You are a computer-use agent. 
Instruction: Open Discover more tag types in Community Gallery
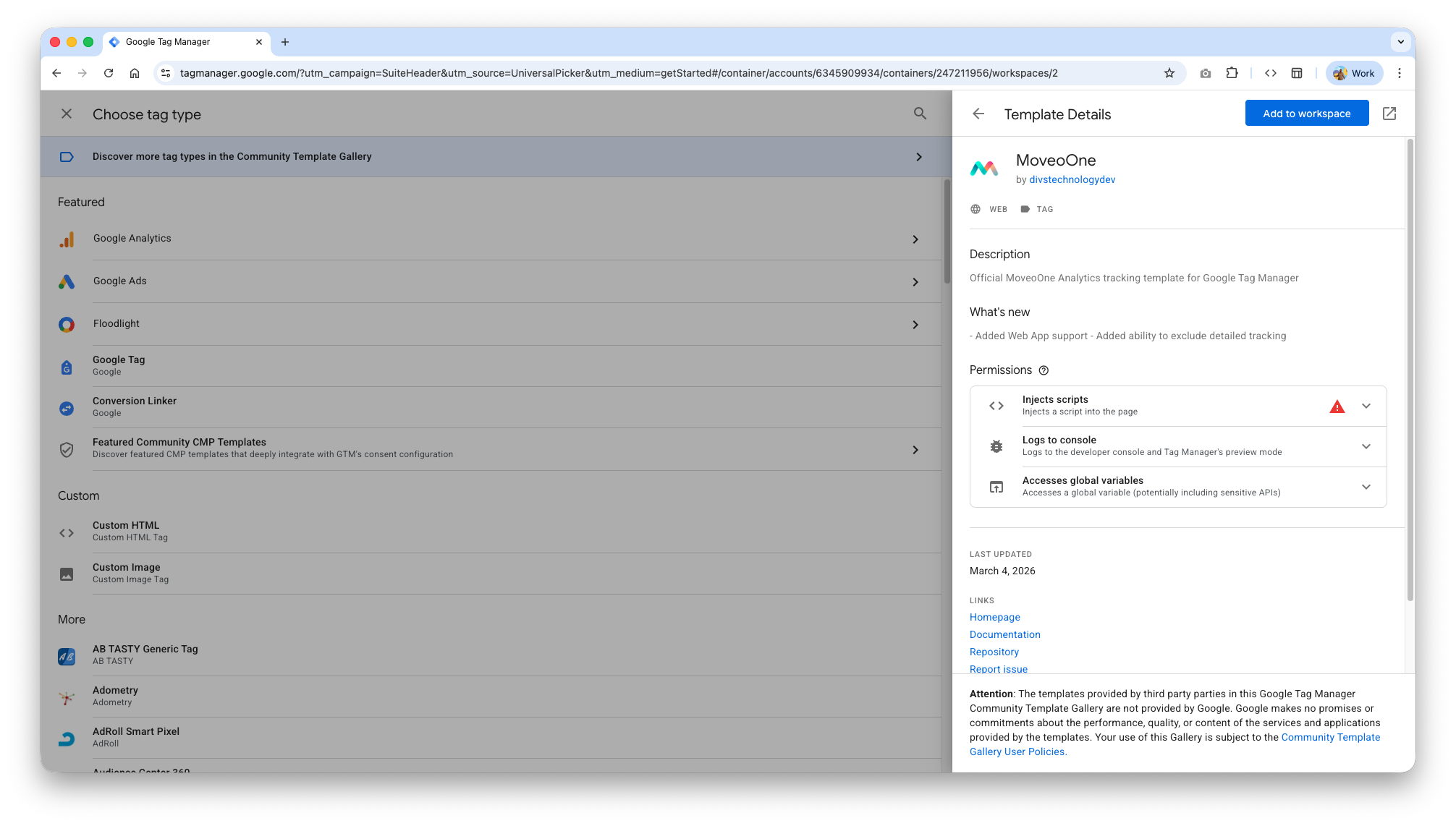coord(496,157)
